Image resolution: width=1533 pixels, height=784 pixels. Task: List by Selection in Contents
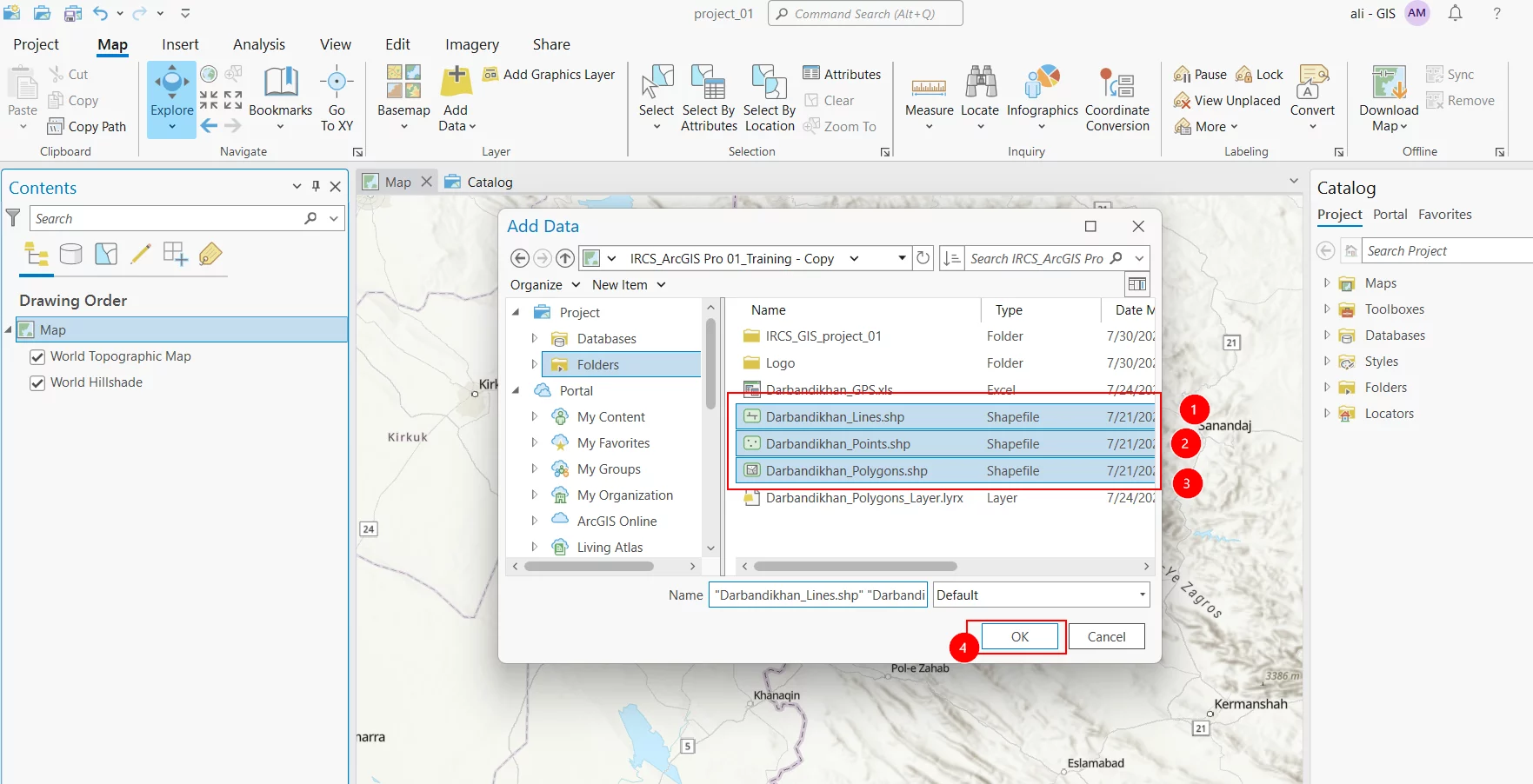point(106,254)
